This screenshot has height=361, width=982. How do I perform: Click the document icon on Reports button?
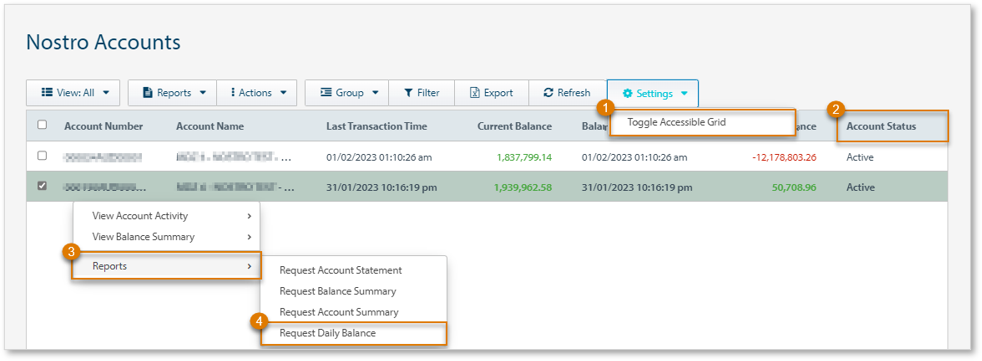tap(148, 93)
